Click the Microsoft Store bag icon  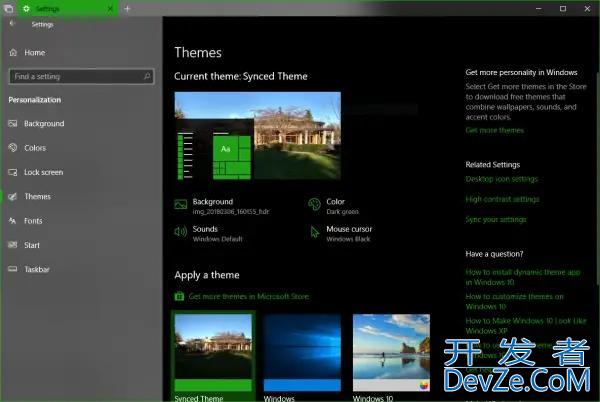[x=179, y=296]
